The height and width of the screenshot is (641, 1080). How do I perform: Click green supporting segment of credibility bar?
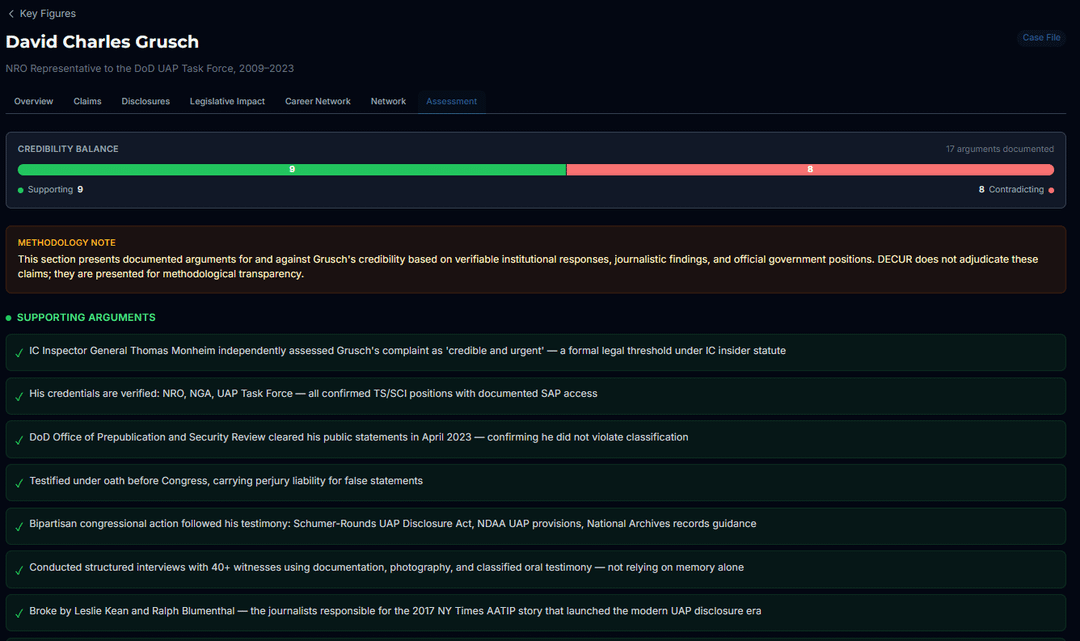(x=292, y=170)
